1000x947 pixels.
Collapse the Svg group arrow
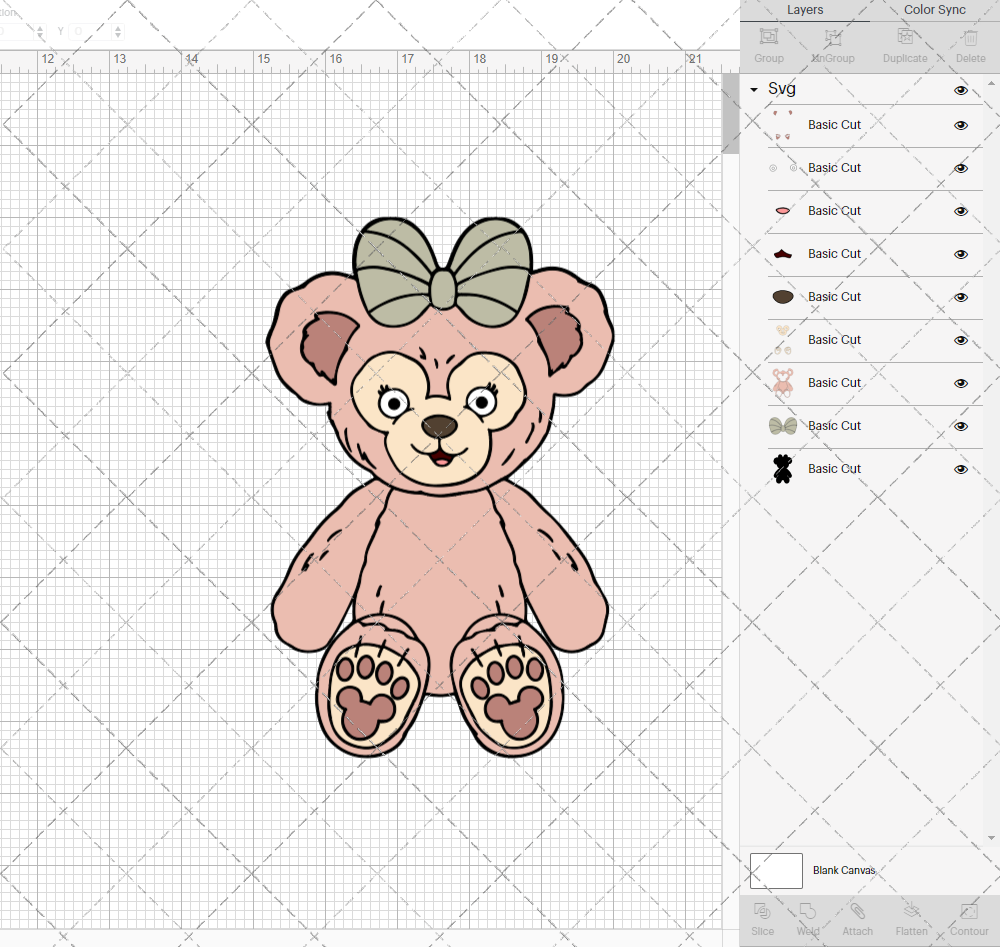[754, 90]
